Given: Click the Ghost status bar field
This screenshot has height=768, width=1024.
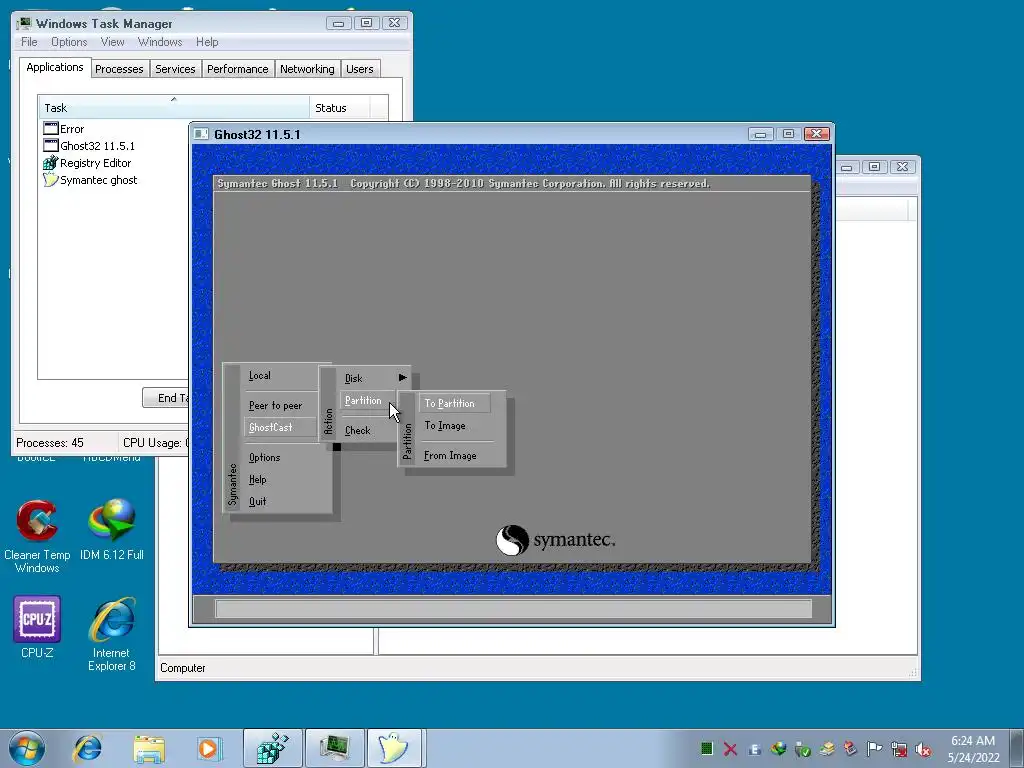Looking at the screenshot, I should [x=513, y=609].
